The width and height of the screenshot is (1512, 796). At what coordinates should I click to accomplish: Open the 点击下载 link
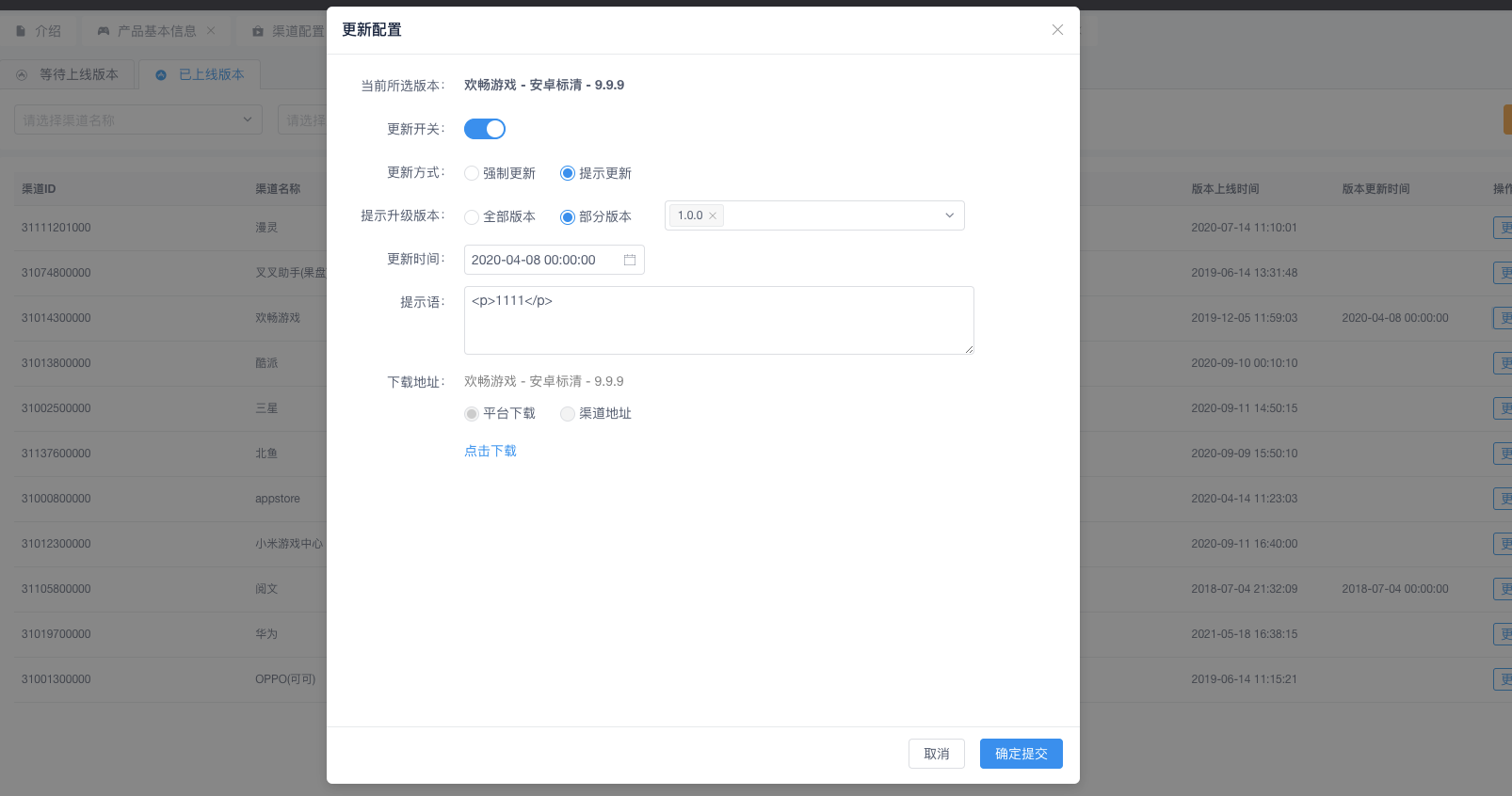491,452
